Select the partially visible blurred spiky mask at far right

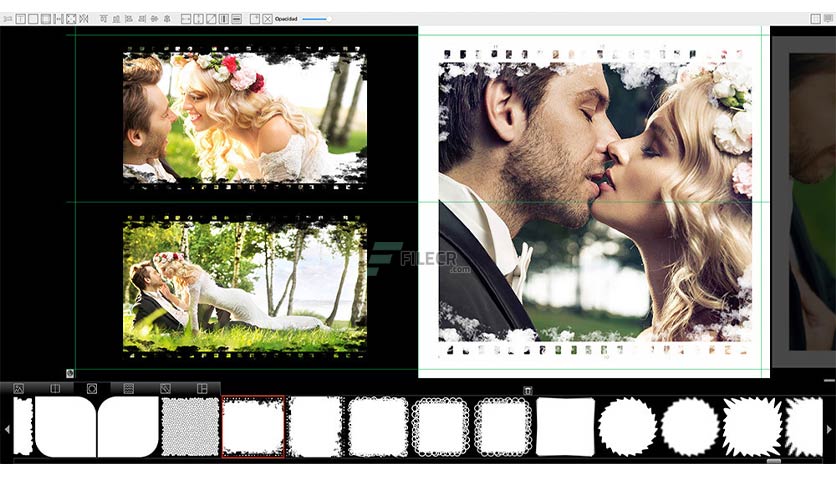(x=804, y=427)
